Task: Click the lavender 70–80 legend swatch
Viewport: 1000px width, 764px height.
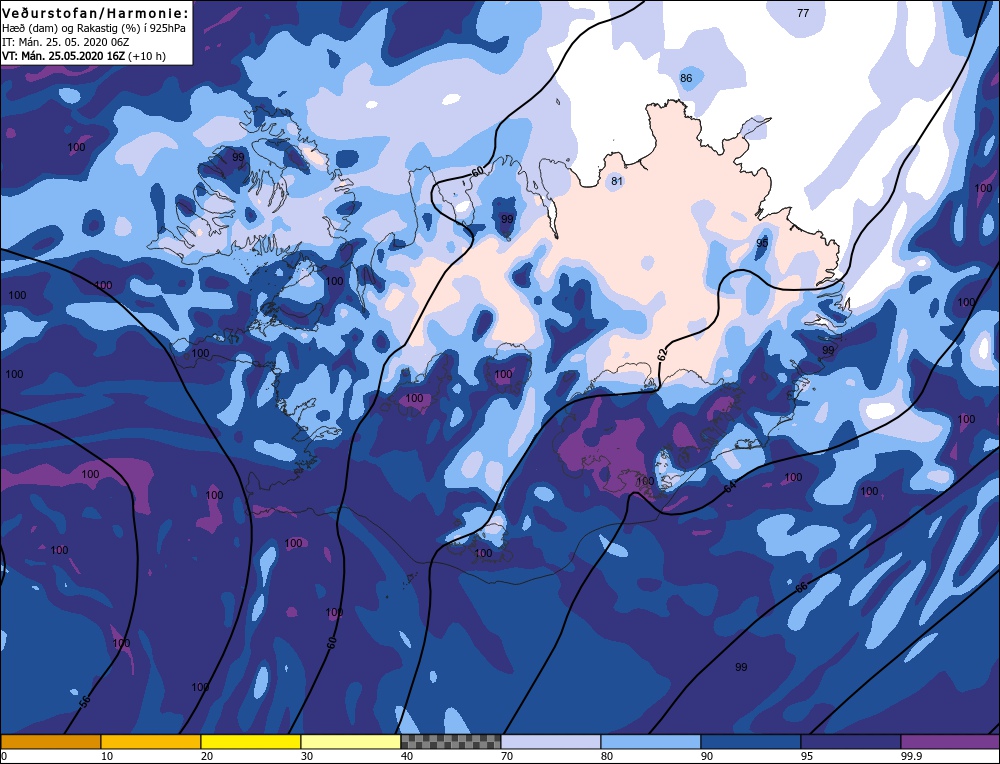Action: pos(550,741)
